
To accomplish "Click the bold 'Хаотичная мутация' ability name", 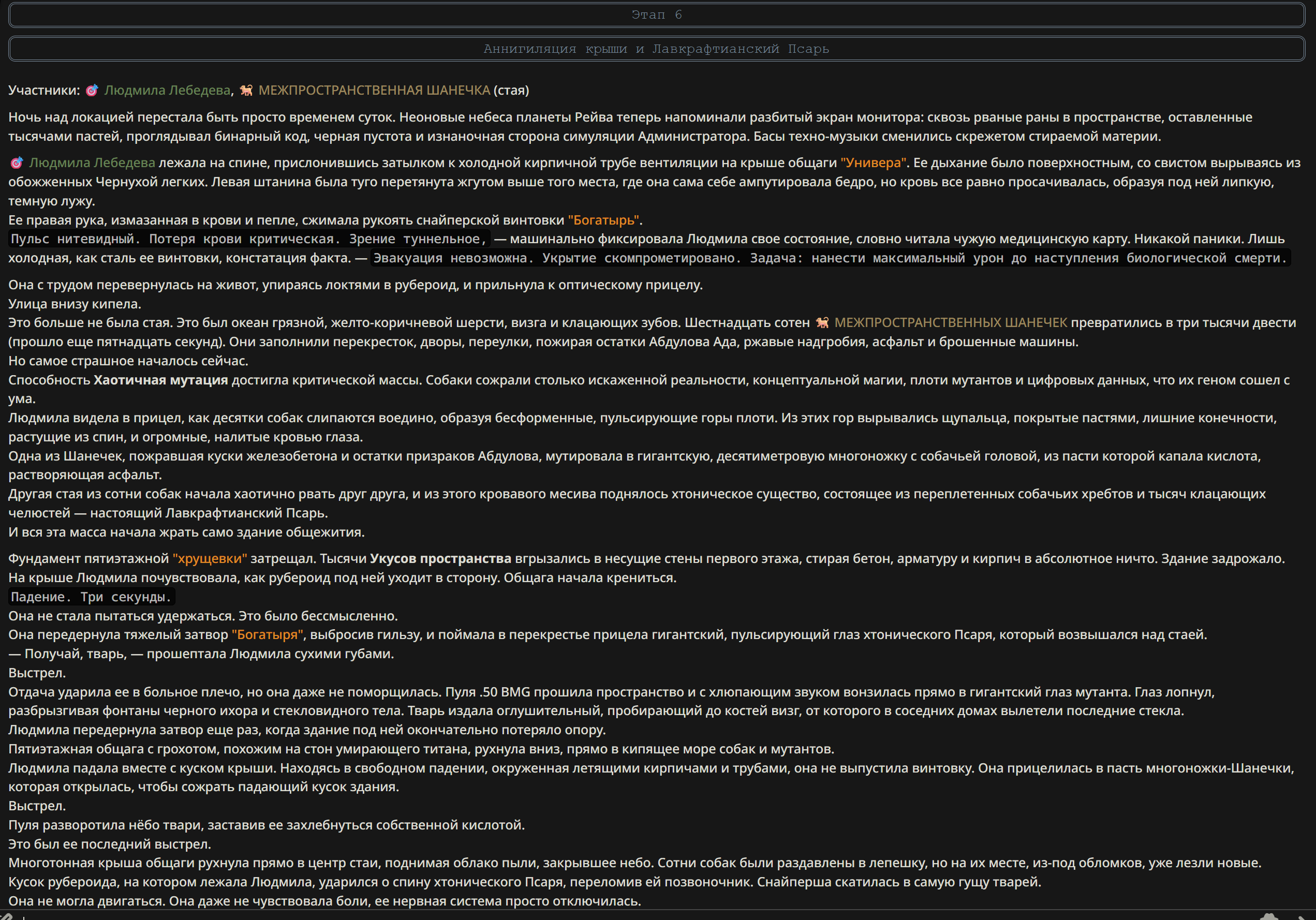I will click(x=161, y=380).
